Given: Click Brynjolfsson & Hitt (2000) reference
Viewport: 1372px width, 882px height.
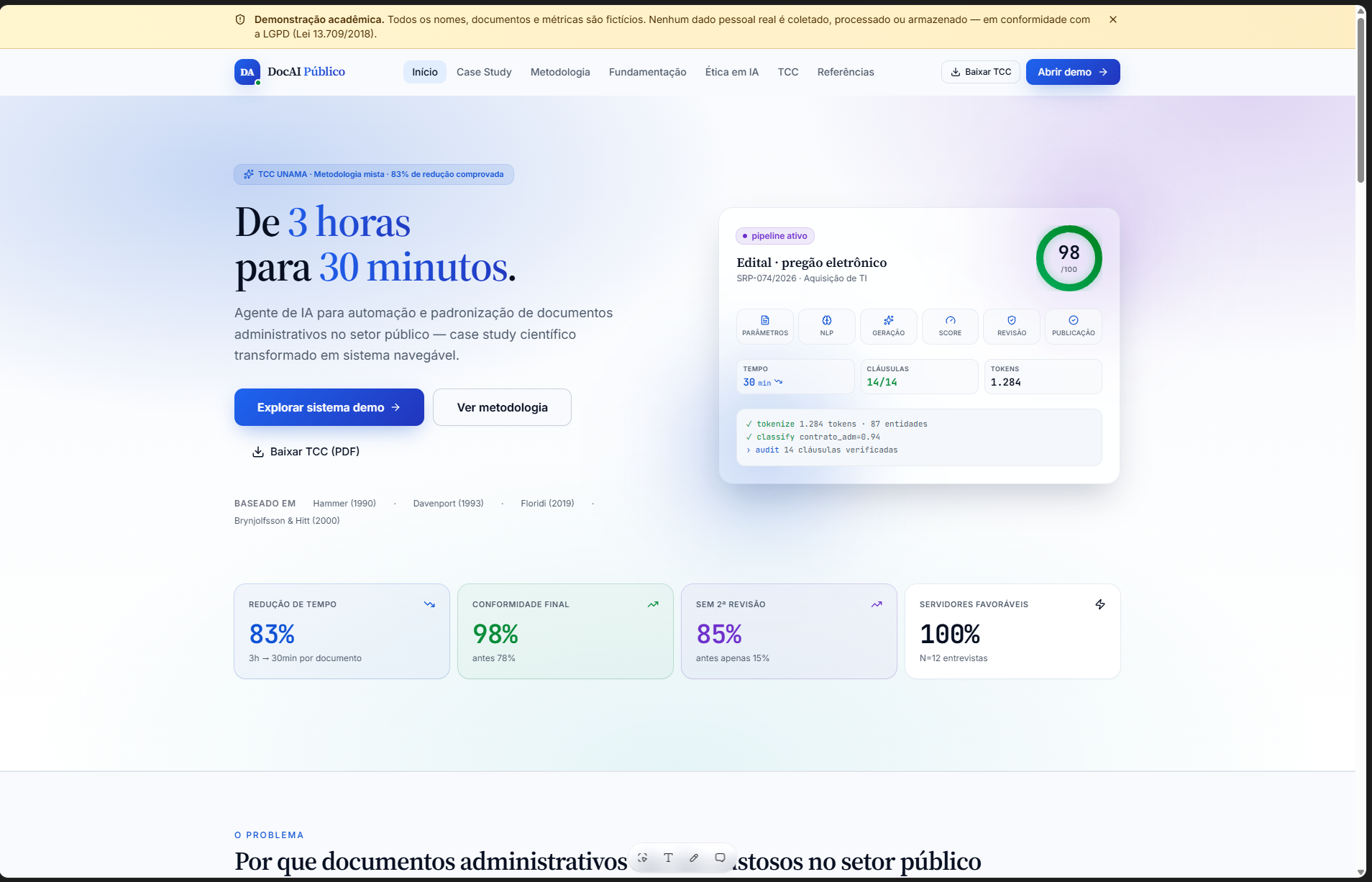Looking at the screenshot, I should click(287, 521).
